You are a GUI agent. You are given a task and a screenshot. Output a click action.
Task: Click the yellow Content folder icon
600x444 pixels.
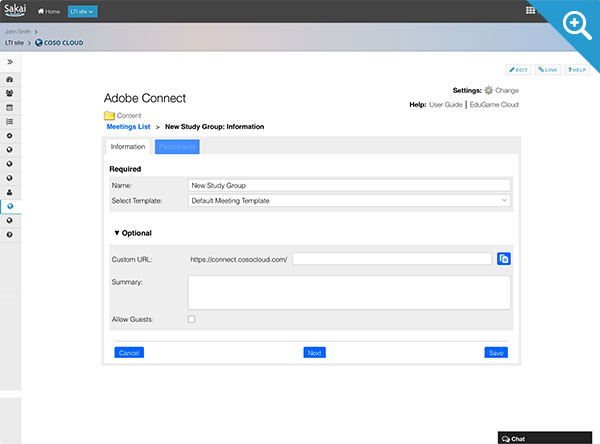click(109, 115)
